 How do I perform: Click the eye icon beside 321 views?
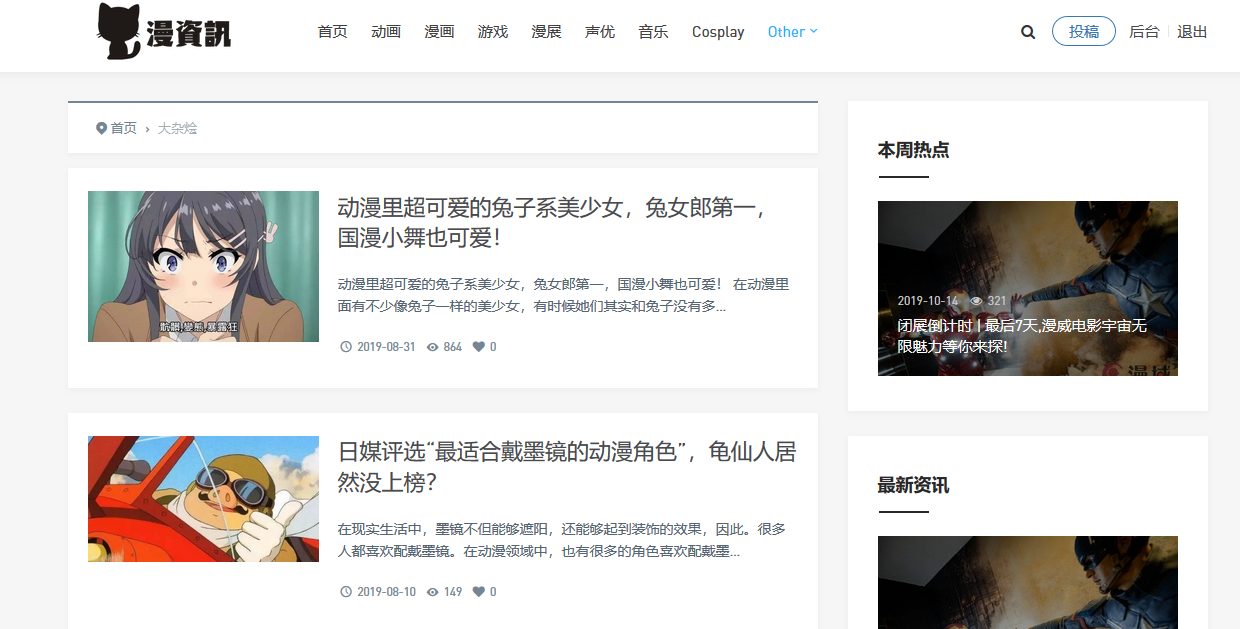coord(976,301)
